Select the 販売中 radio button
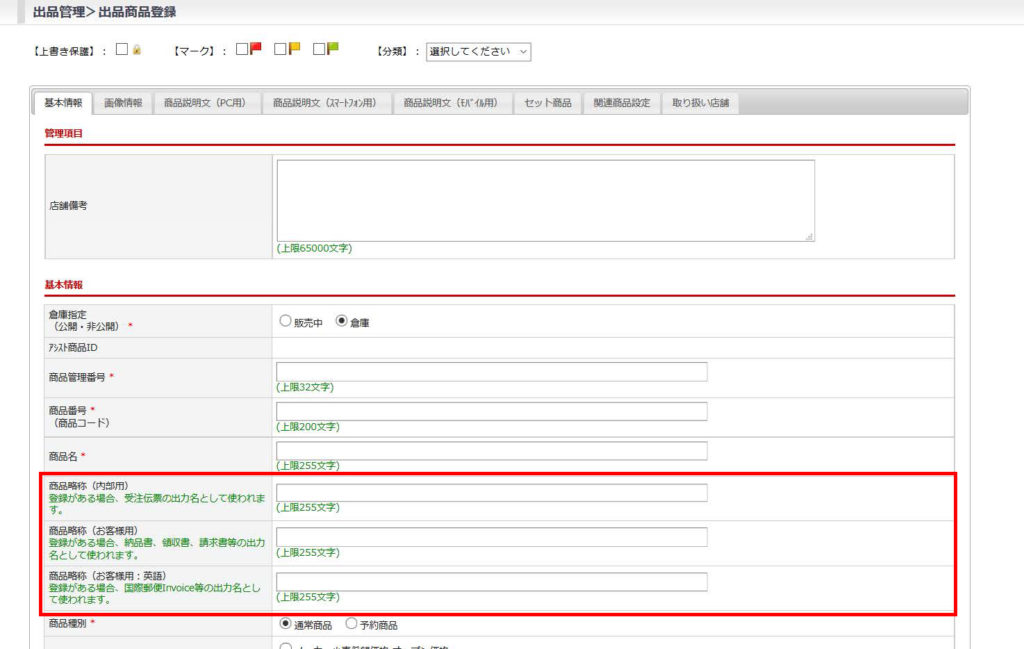The width and height of the screenshot is (1024, 649). tap(285, 322)
